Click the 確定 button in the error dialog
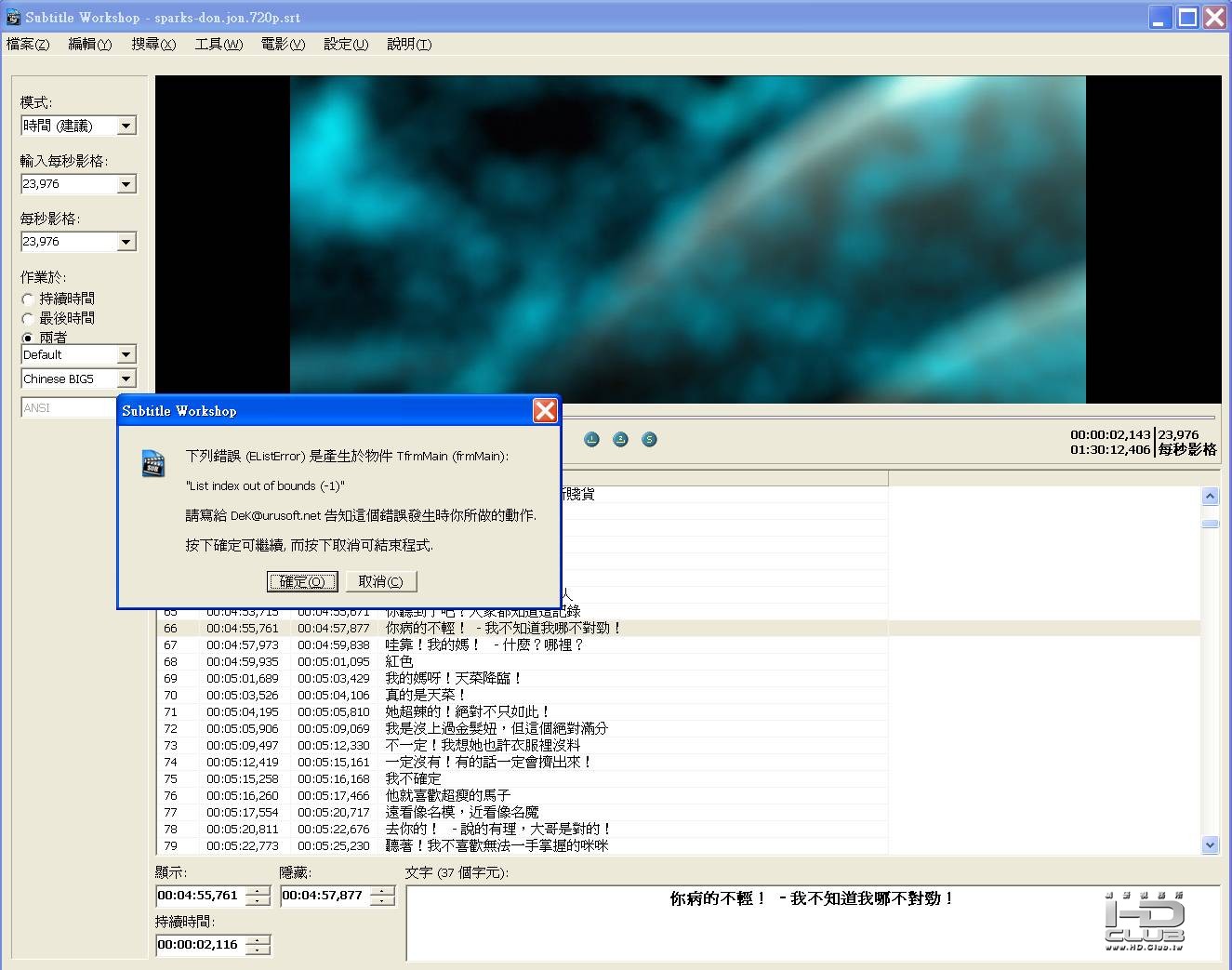1232x970 pixels. [302, 581]
